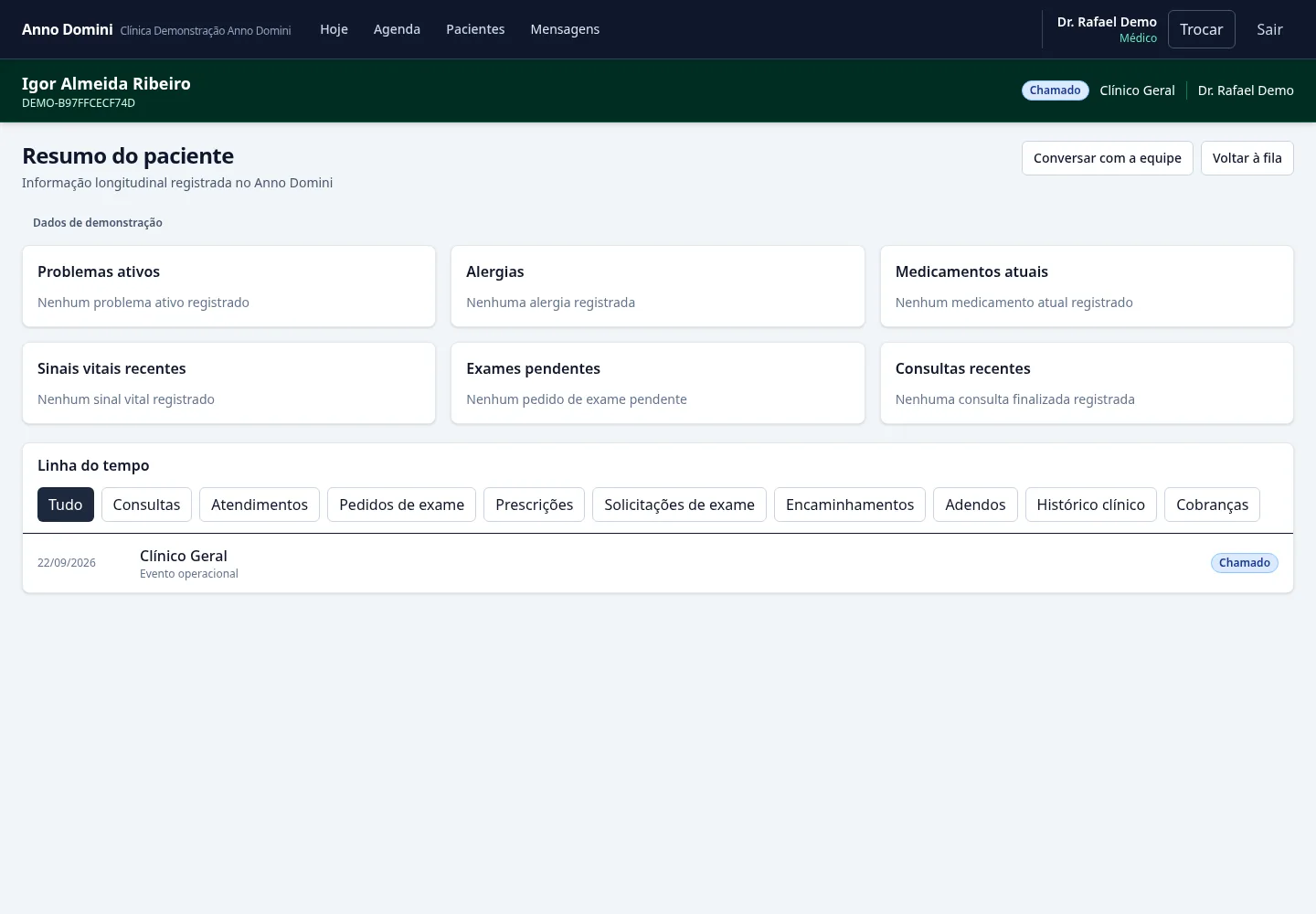Viewport: 1316px width, 914px height.
Task: Click the Sinais vitais recentes card
Action: pos(228,383)
